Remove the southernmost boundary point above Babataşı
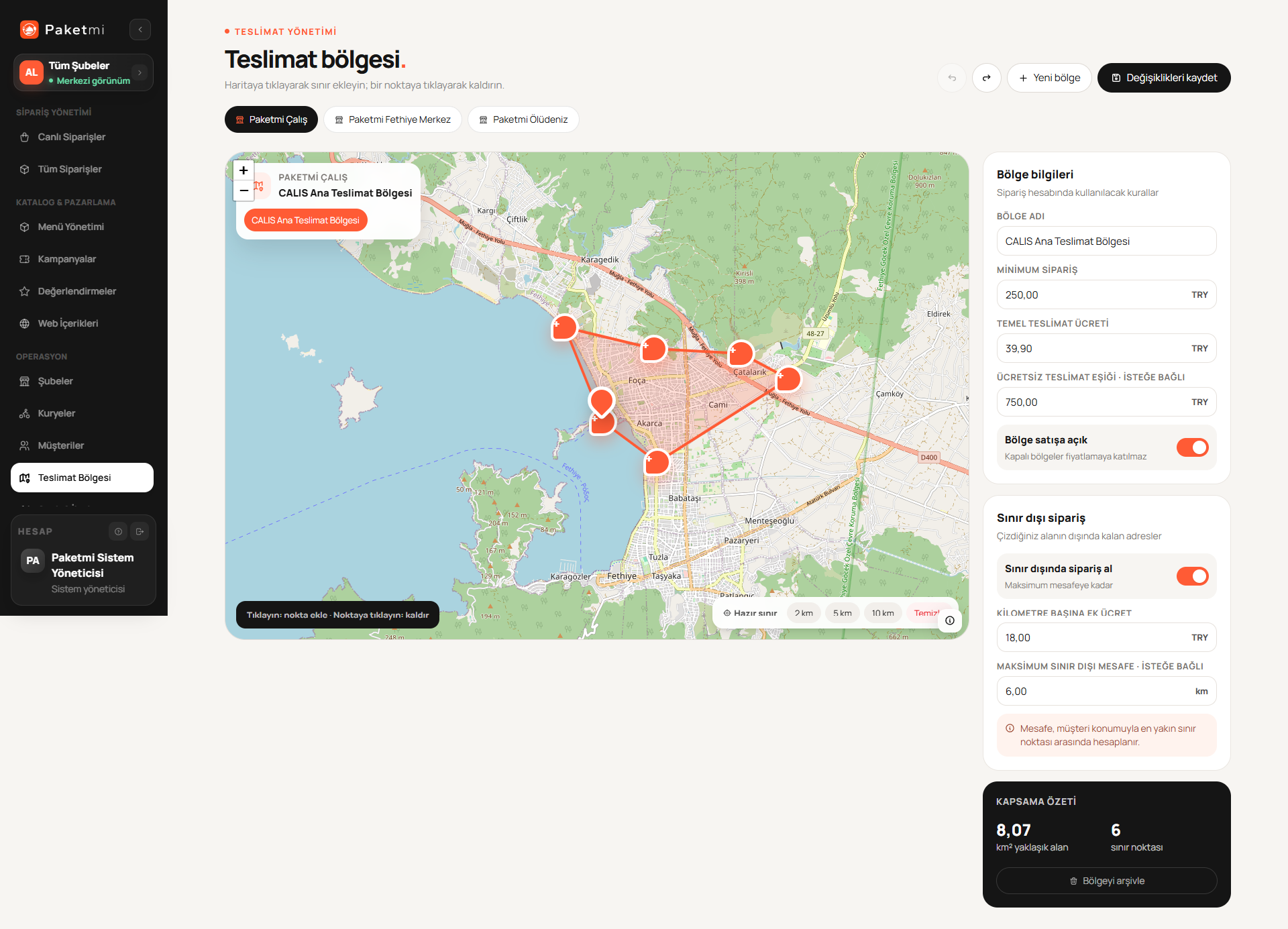This screenshot has width=1288, height=929. pos(657,462)
